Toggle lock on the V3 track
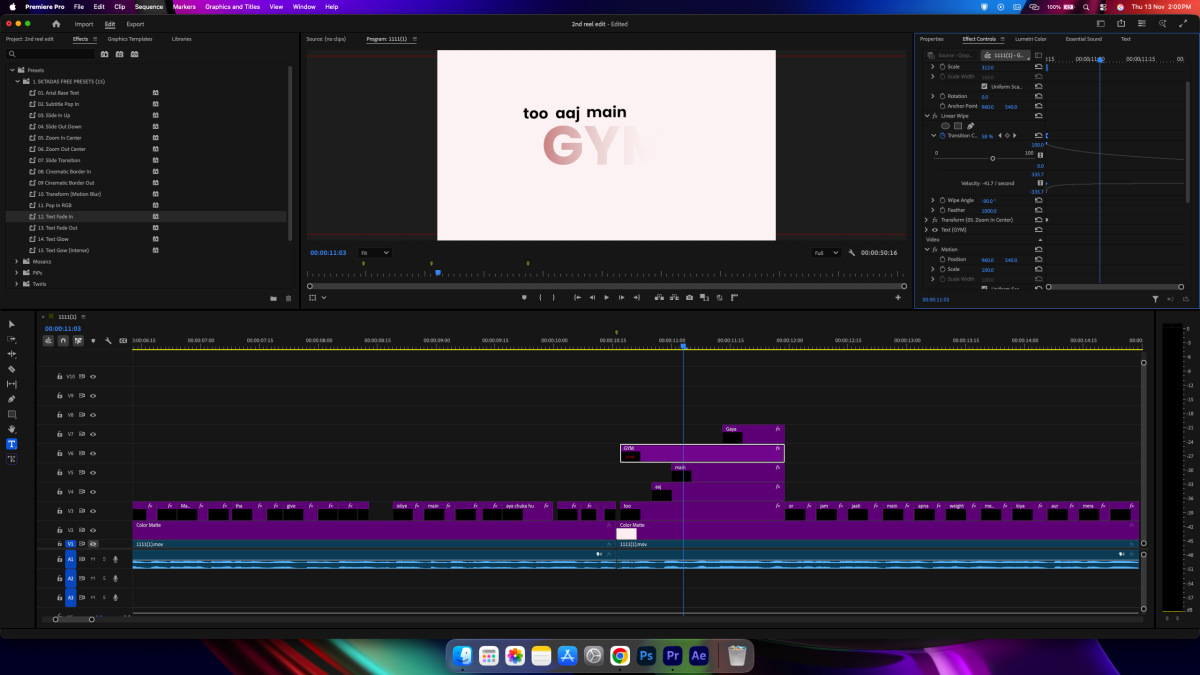The width and height of the screenshot is (1200, 675). [59, 510]
